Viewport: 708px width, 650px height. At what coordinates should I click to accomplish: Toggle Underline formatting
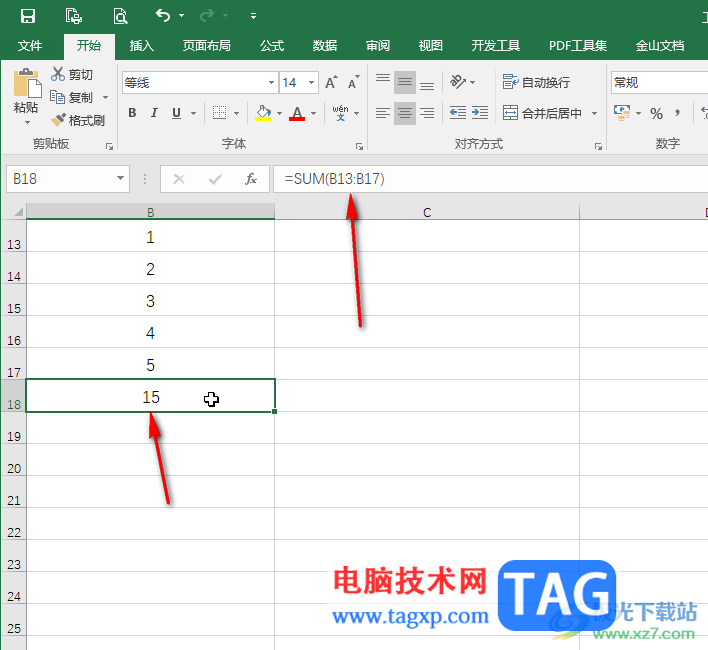click(176, 113)
